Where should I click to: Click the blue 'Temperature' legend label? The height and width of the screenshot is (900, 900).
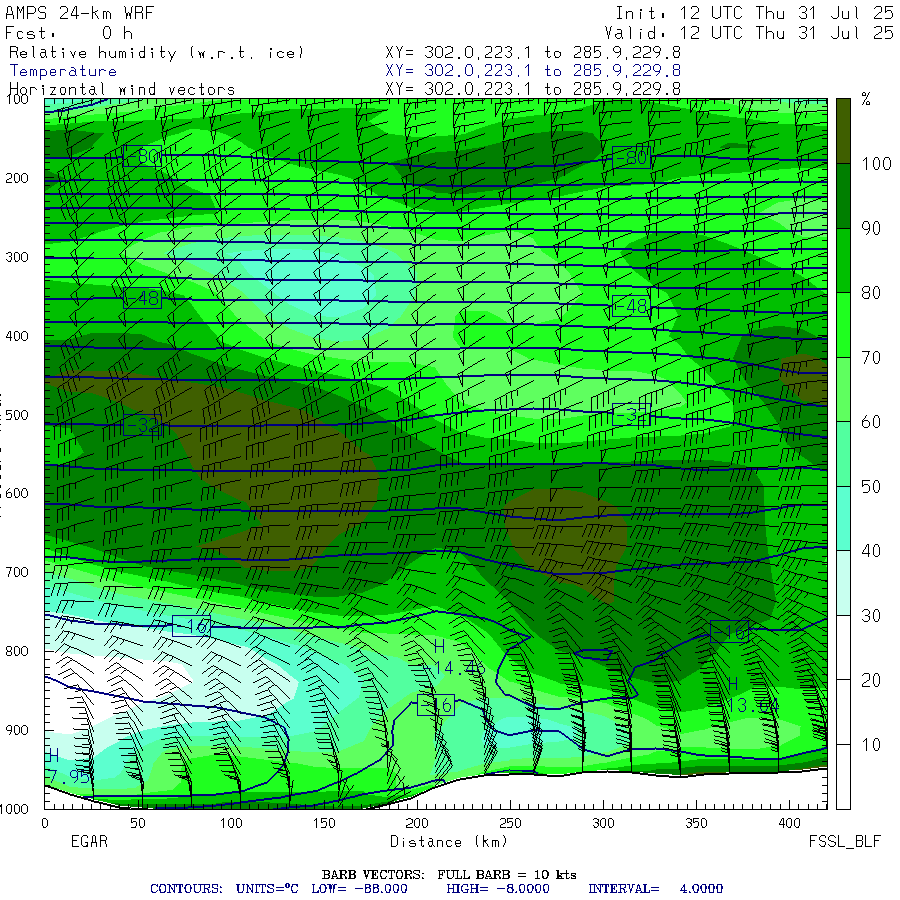tap(63, 71)
